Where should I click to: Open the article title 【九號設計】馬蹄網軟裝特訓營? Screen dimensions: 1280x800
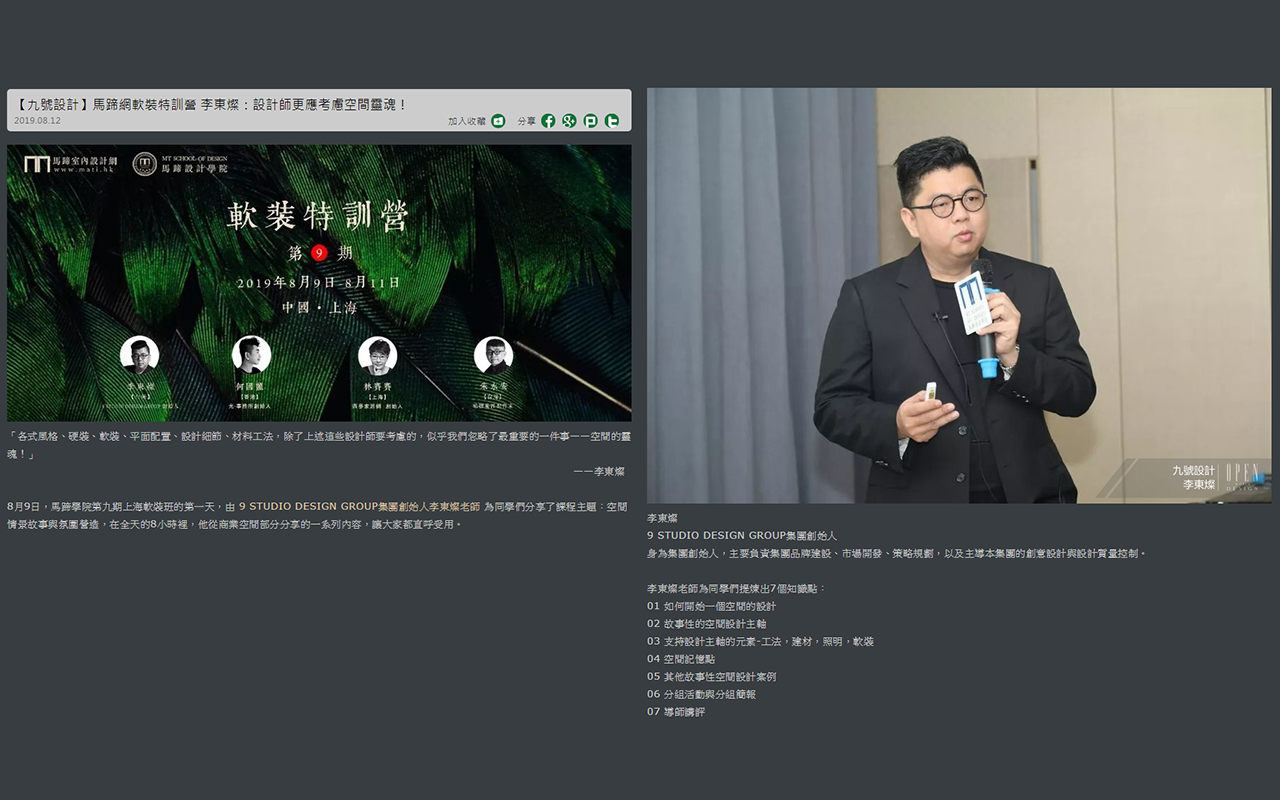coord(212,104)
